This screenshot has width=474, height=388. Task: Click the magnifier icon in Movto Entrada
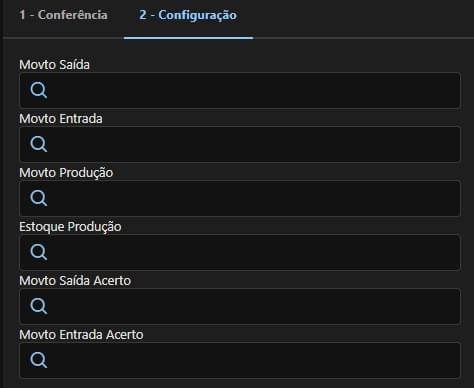pos(39,144)
